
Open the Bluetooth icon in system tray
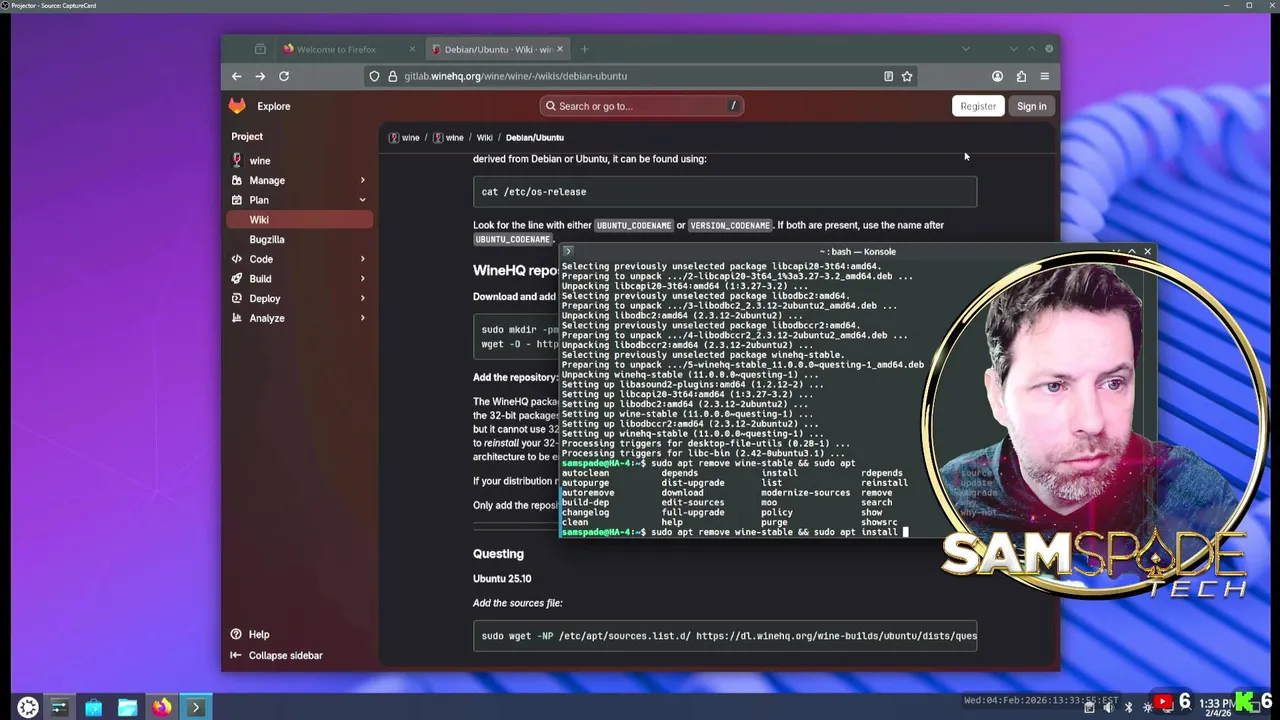tap(1128, 707)
